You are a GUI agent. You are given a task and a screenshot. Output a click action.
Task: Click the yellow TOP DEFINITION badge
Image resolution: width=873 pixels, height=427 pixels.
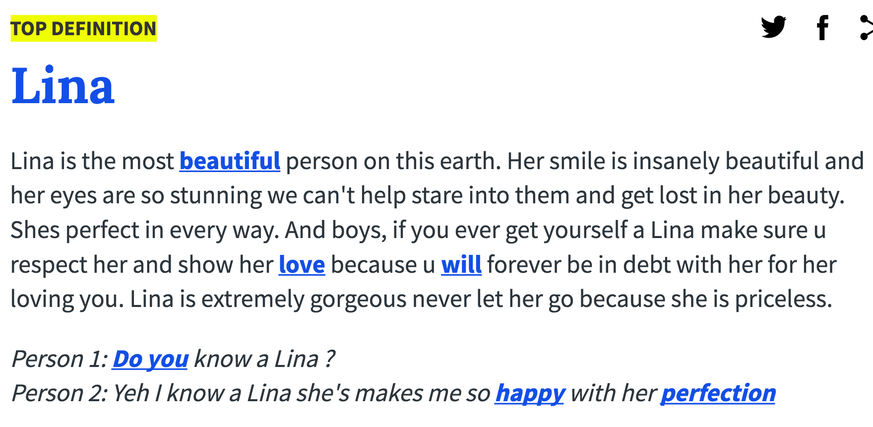[83, 28]
